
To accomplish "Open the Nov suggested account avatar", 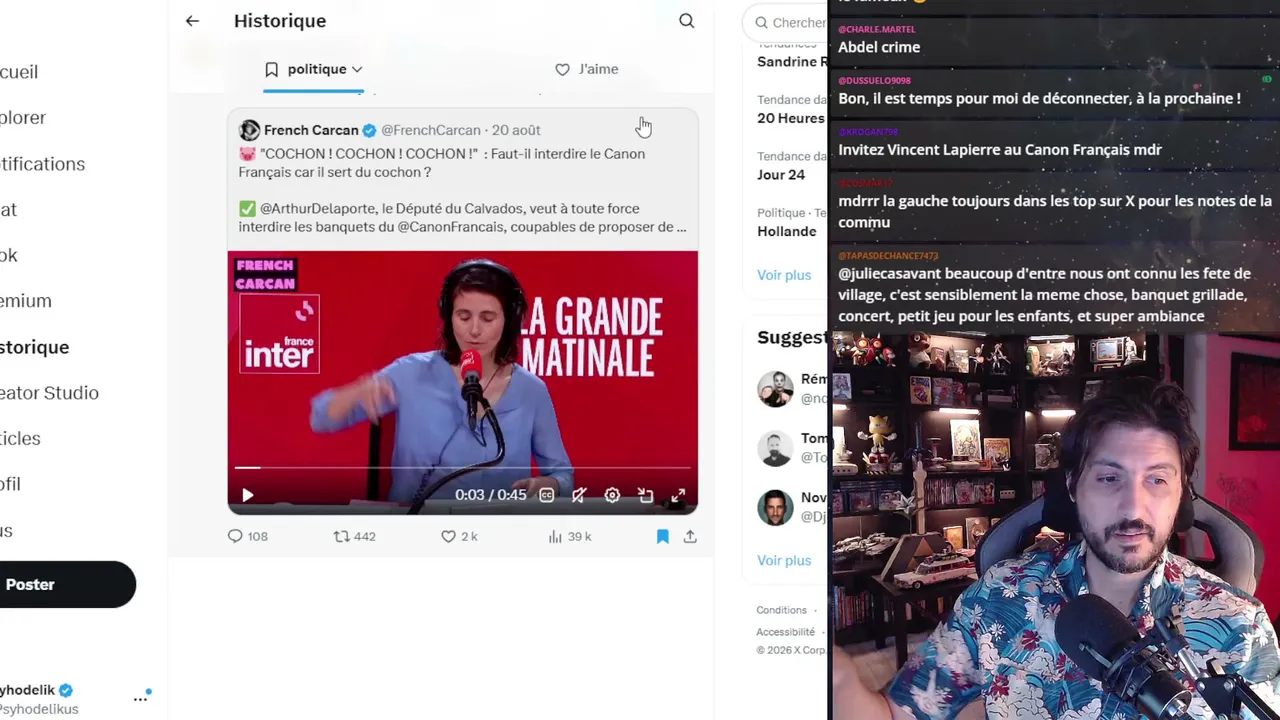I will [775, 507].
